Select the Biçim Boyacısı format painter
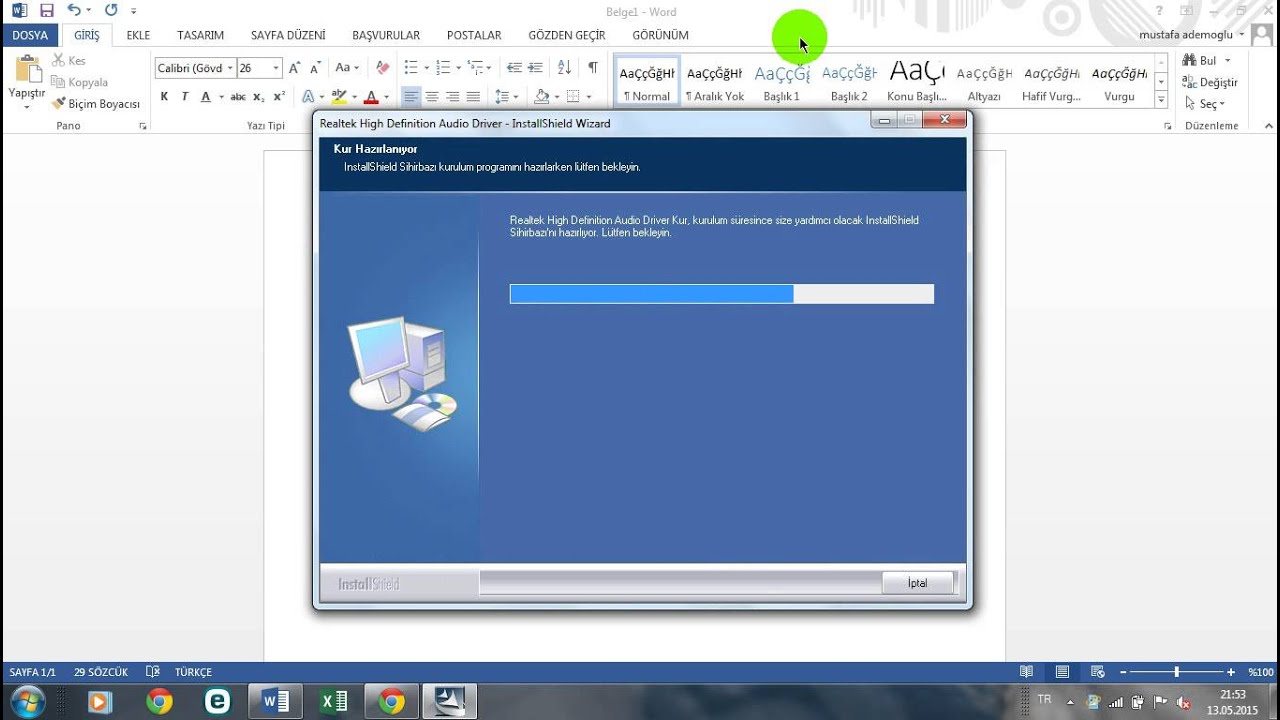Image resolution: width=1280 pixels, height=720 pixels. [x=96, y=104]
